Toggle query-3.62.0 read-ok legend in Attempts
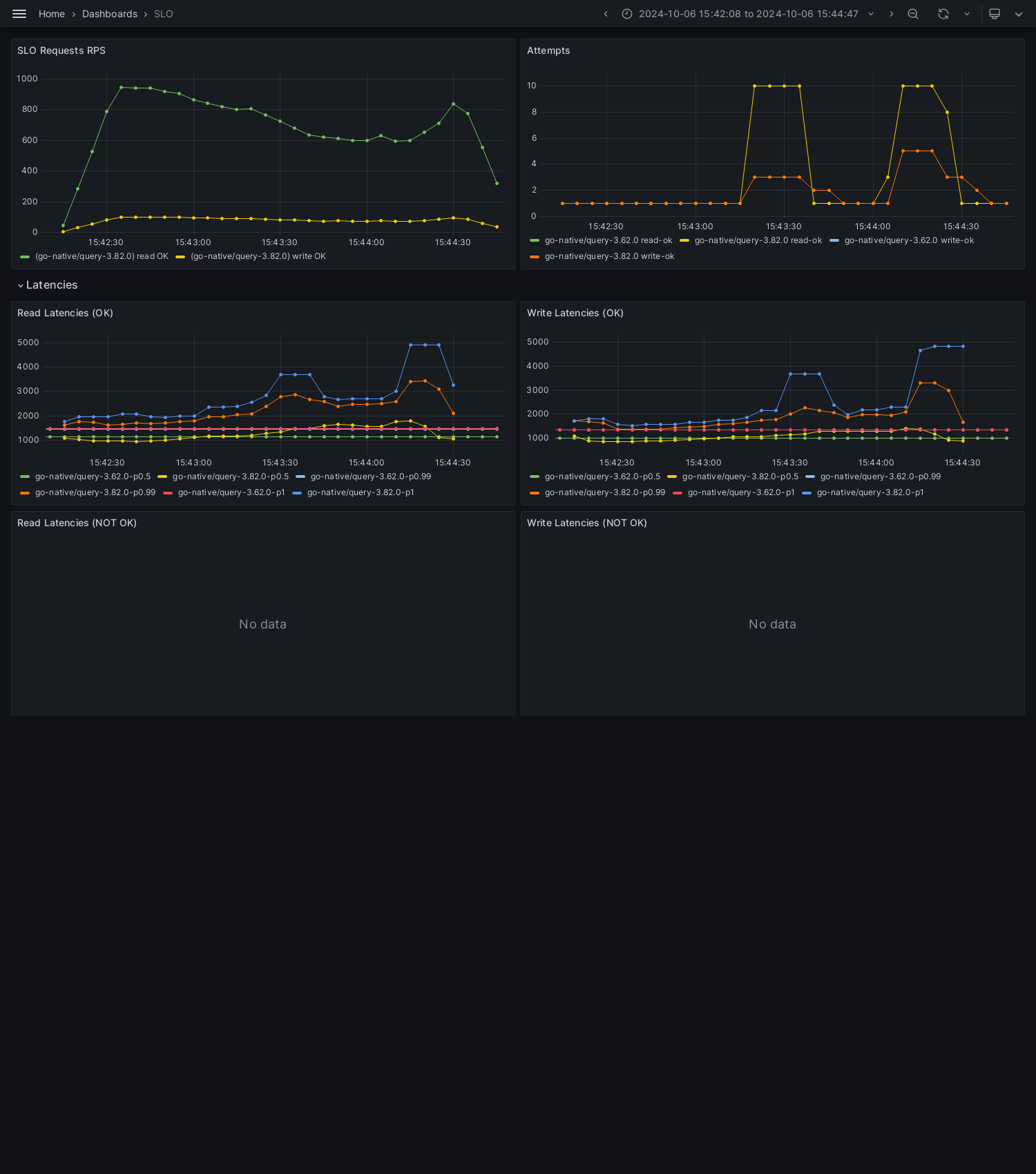The image size is (1036, 1174). click(x=608, y=240)
